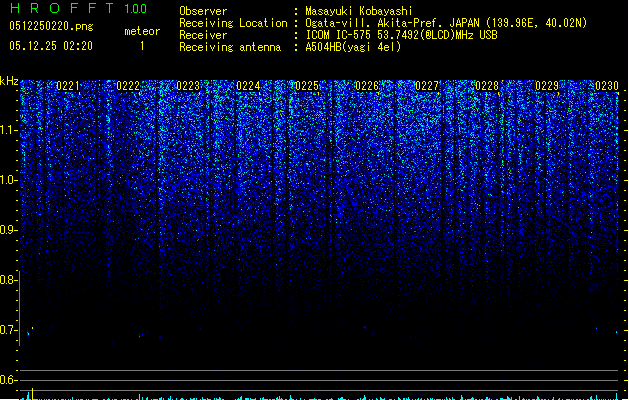Click the 0228 time marker
The image size is (629, 400).
(487, 86)
